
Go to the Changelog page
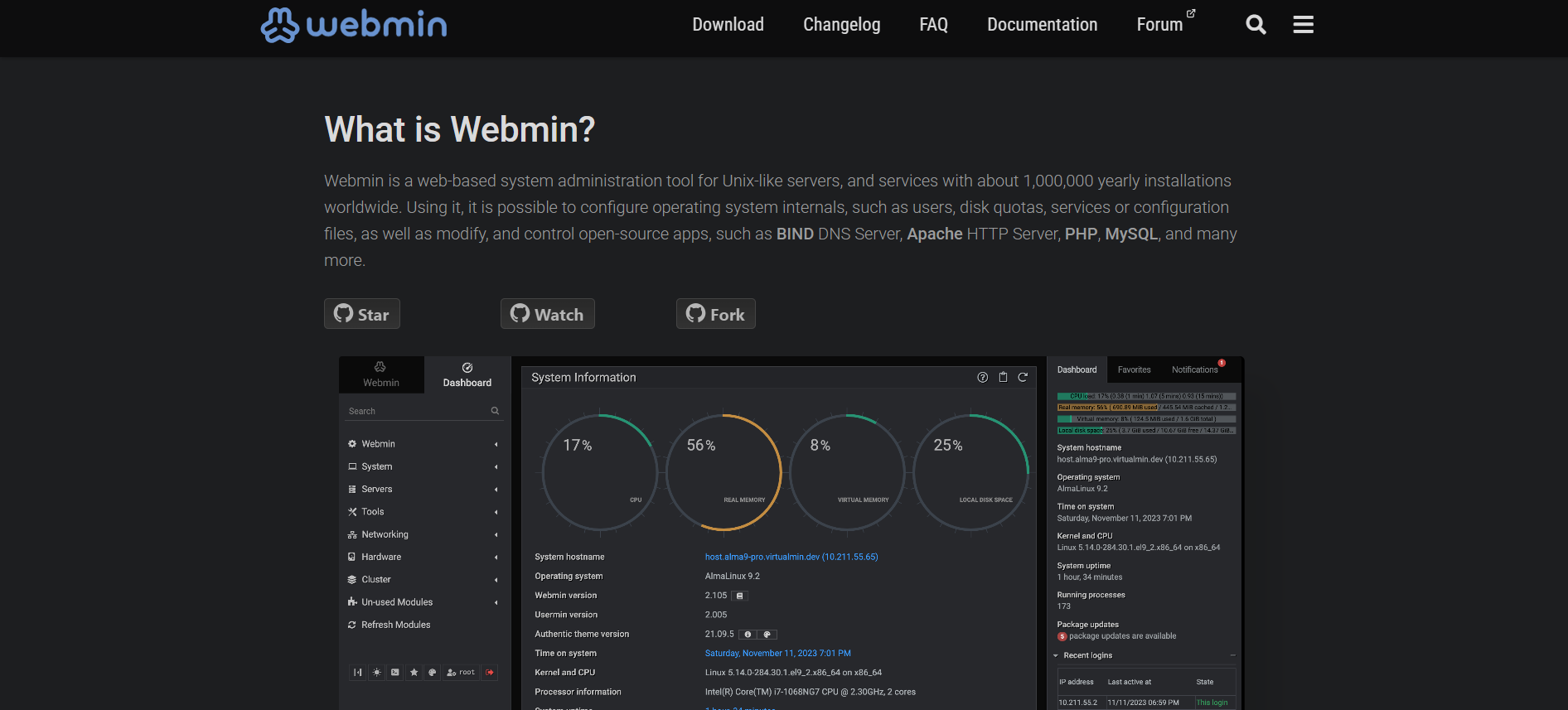[841, 25]
